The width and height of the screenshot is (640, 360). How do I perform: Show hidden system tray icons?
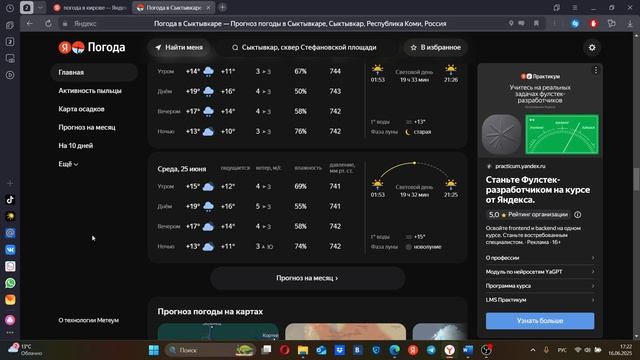pyautogui.click(x=533, y=350)
